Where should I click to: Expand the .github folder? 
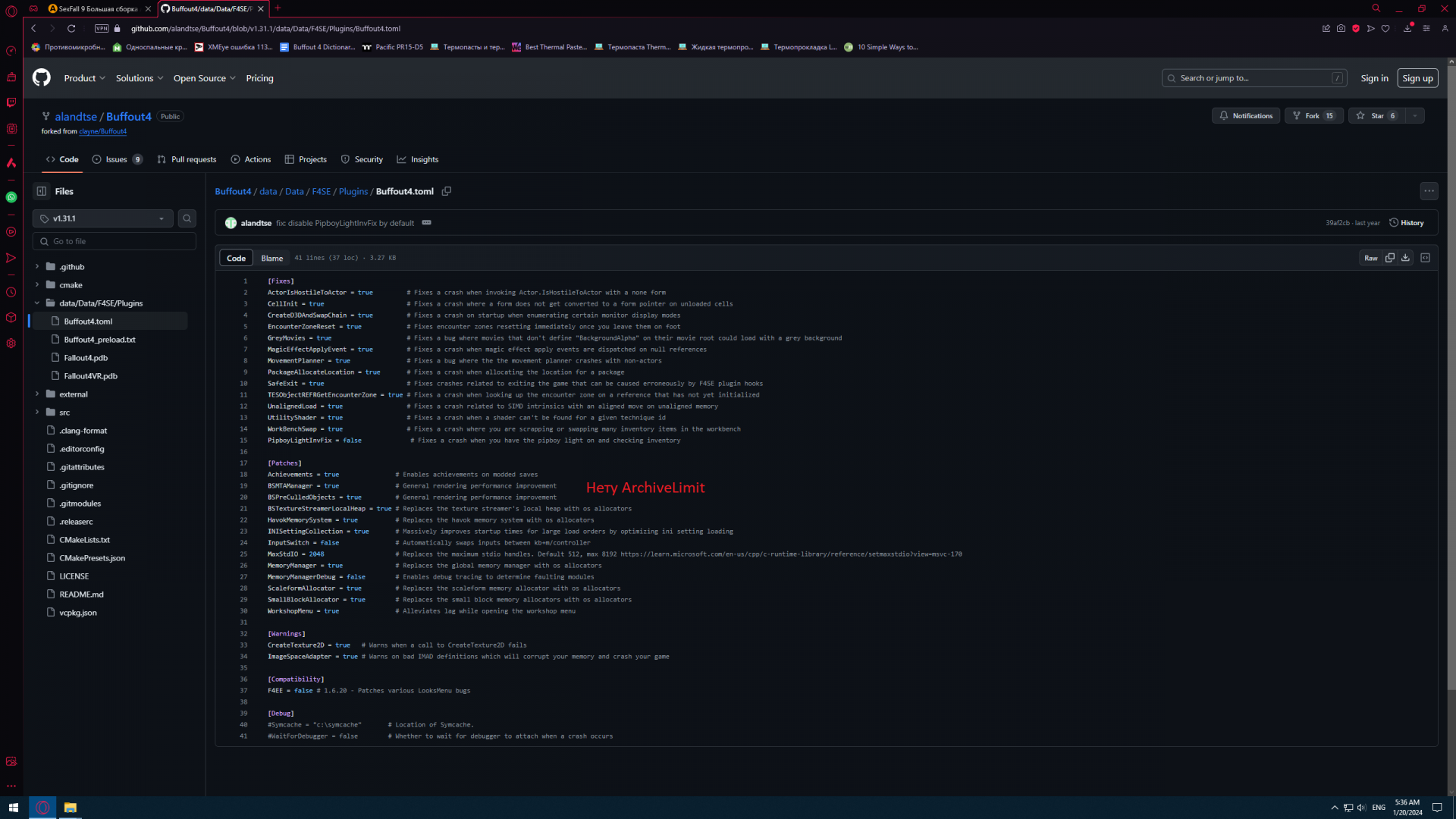(x=37, y=267)
